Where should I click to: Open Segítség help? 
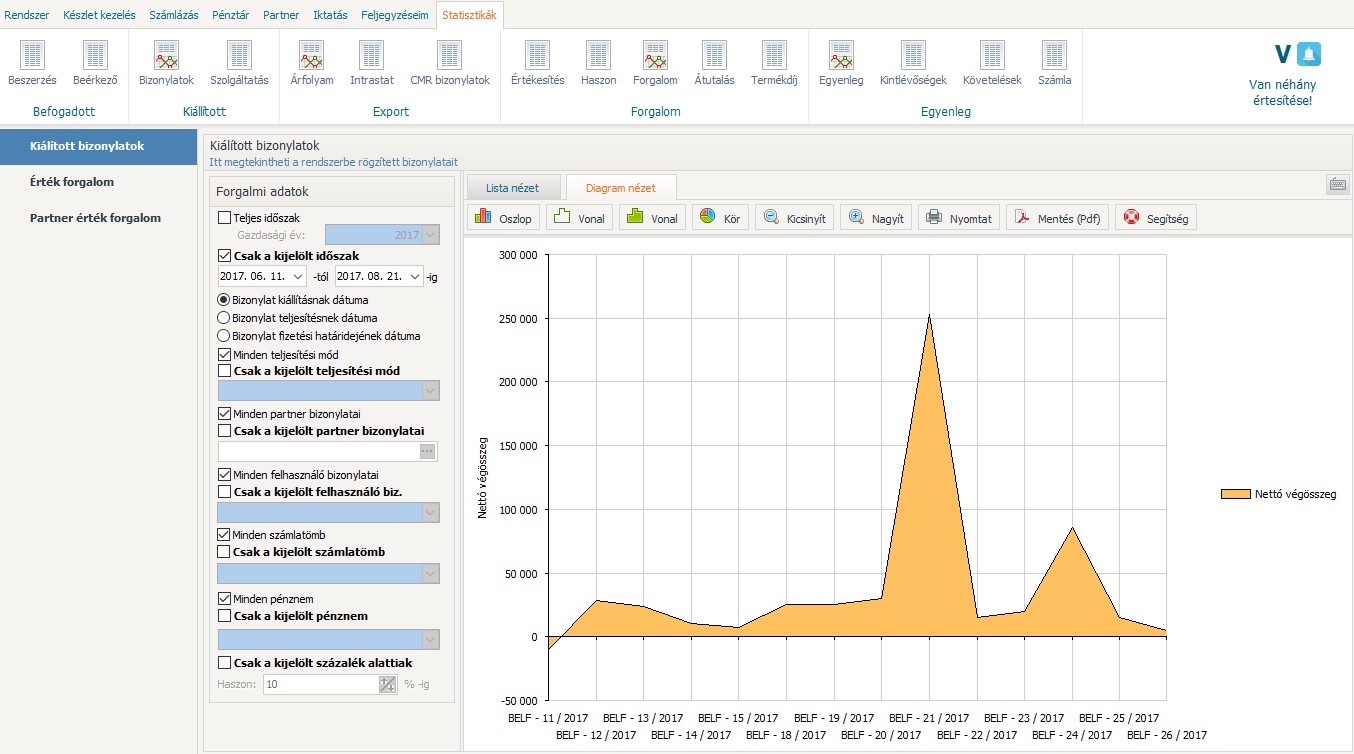1156,217
